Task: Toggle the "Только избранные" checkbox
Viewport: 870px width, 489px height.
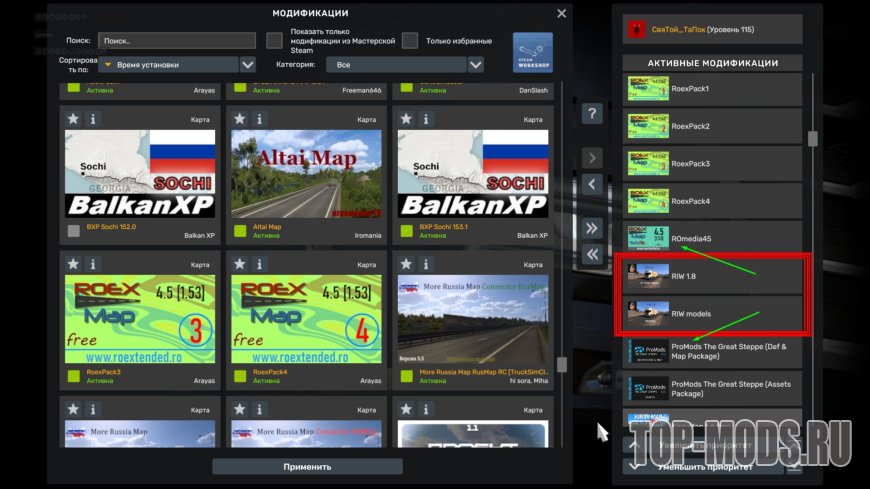Action: coord(410,41)
